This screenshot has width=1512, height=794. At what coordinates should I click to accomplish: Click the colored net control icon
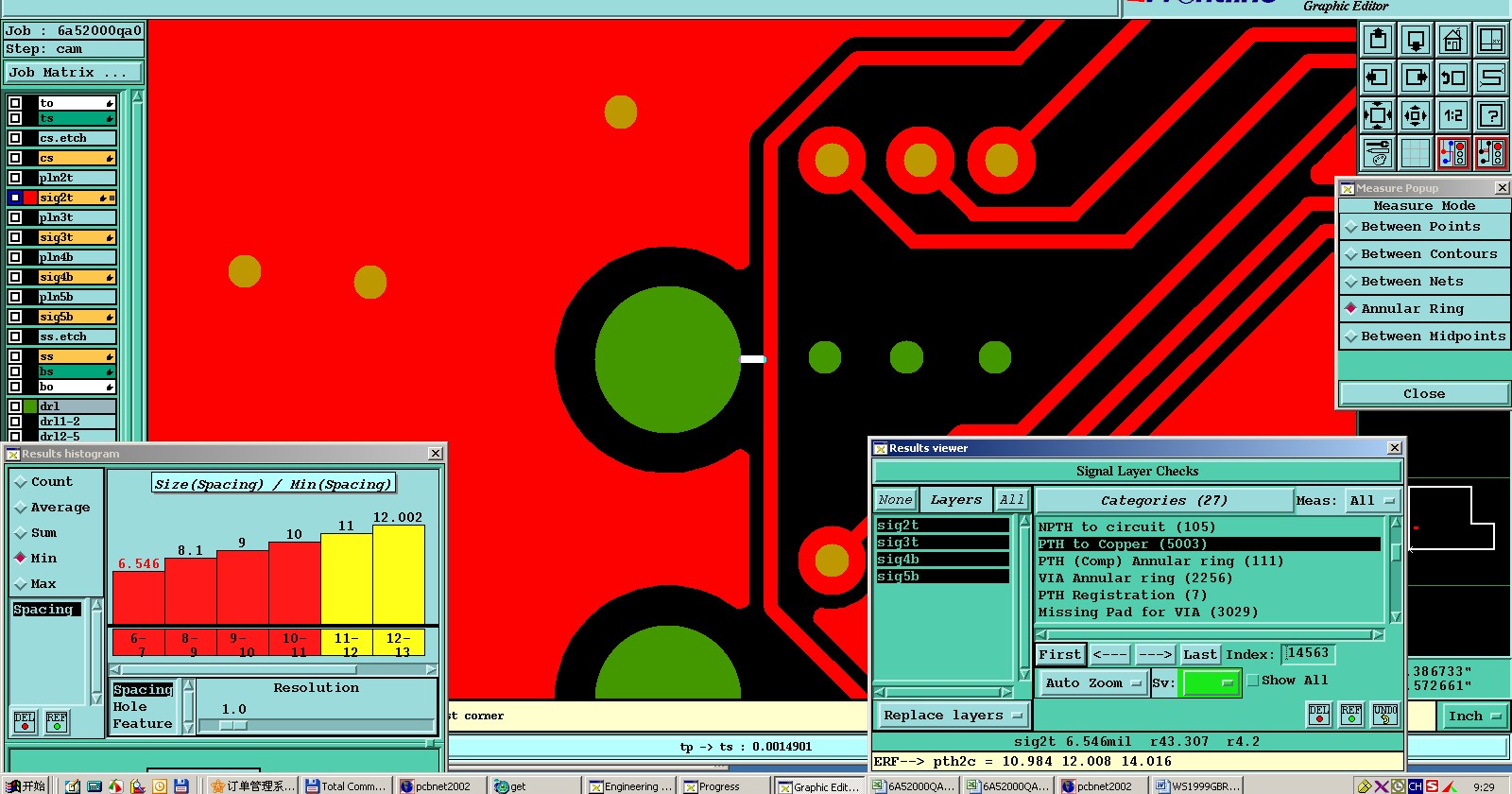click(1453, 153)
